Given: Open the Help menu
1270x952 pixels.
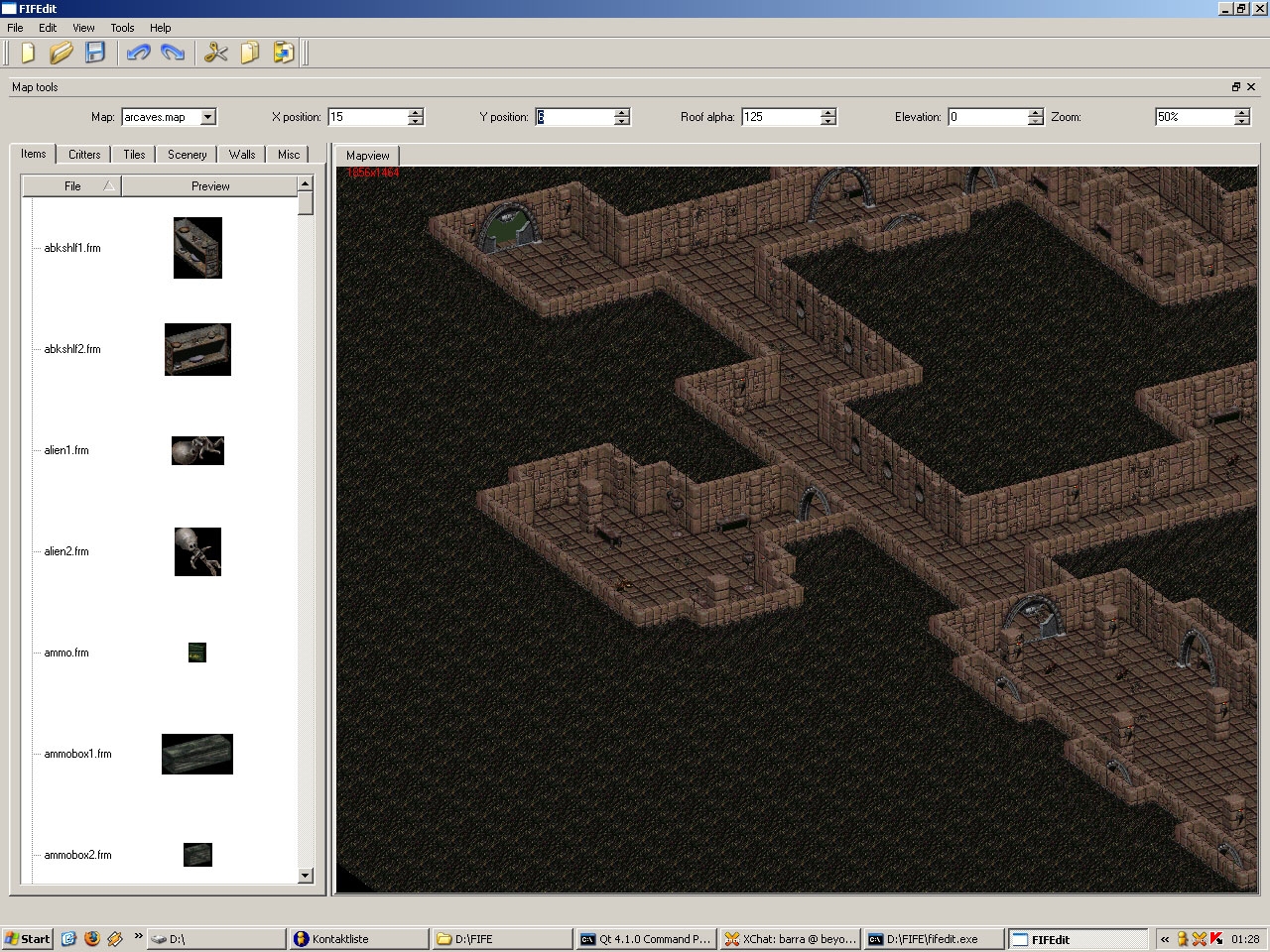Looking at the screenshot, I should [161, 28].
